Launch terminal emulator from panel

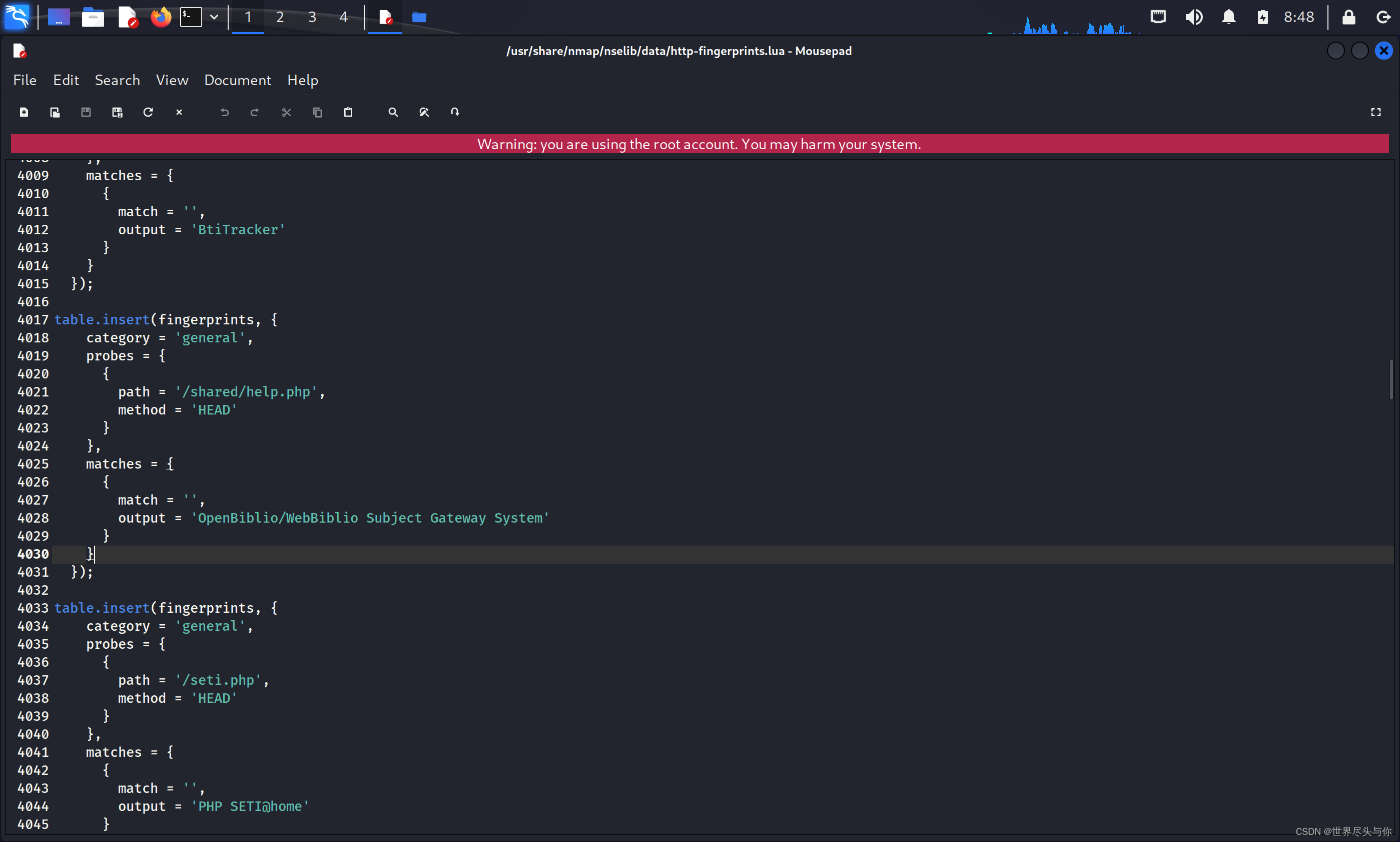(x=191, y=17)
